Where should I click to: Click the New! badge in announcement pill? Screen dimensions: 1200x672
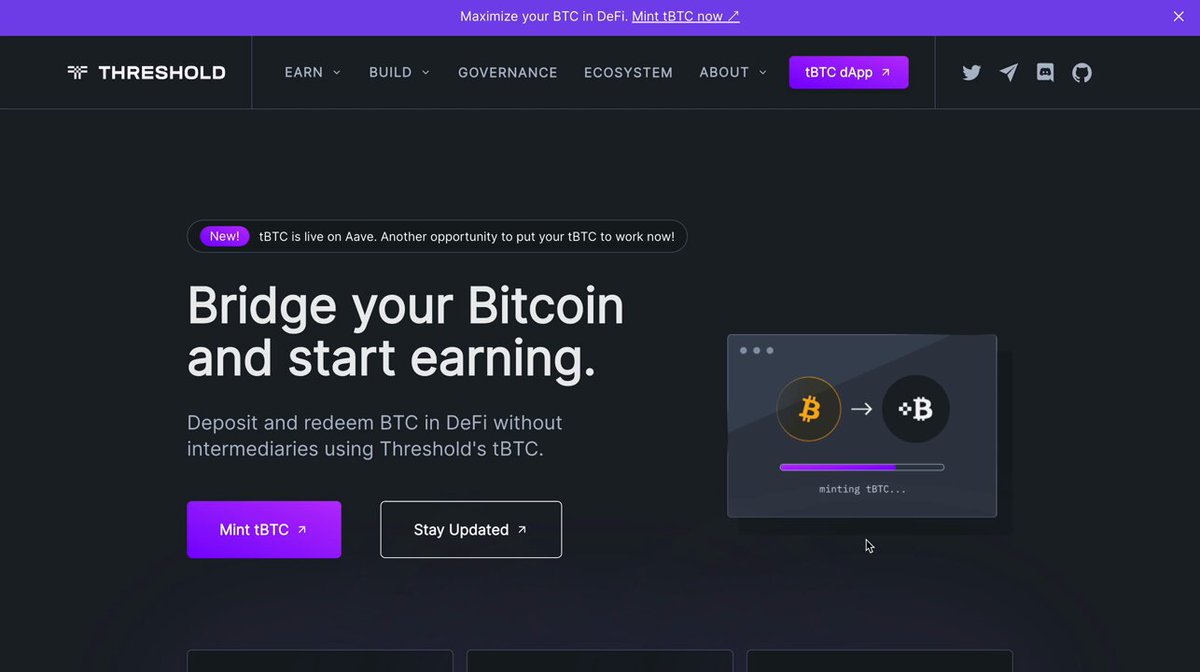224,237
